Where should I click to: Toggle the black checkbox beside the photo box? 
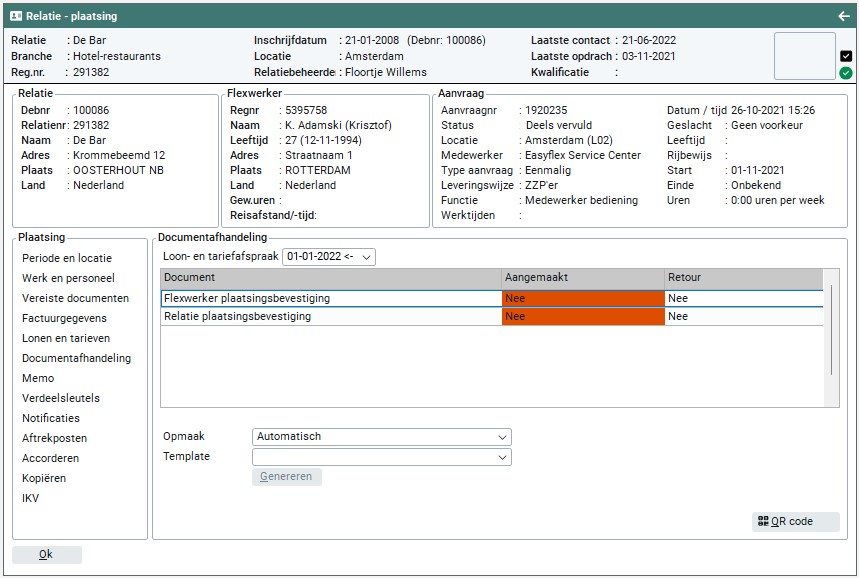point(846,56)
